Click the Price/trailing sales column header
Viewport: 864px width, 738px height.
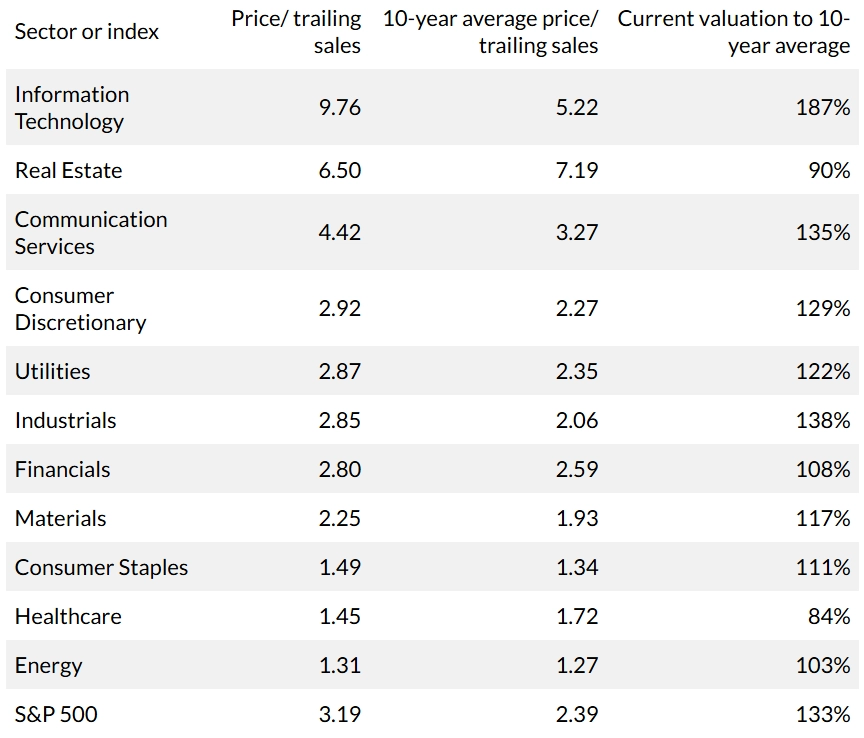(x=296, y=32)
